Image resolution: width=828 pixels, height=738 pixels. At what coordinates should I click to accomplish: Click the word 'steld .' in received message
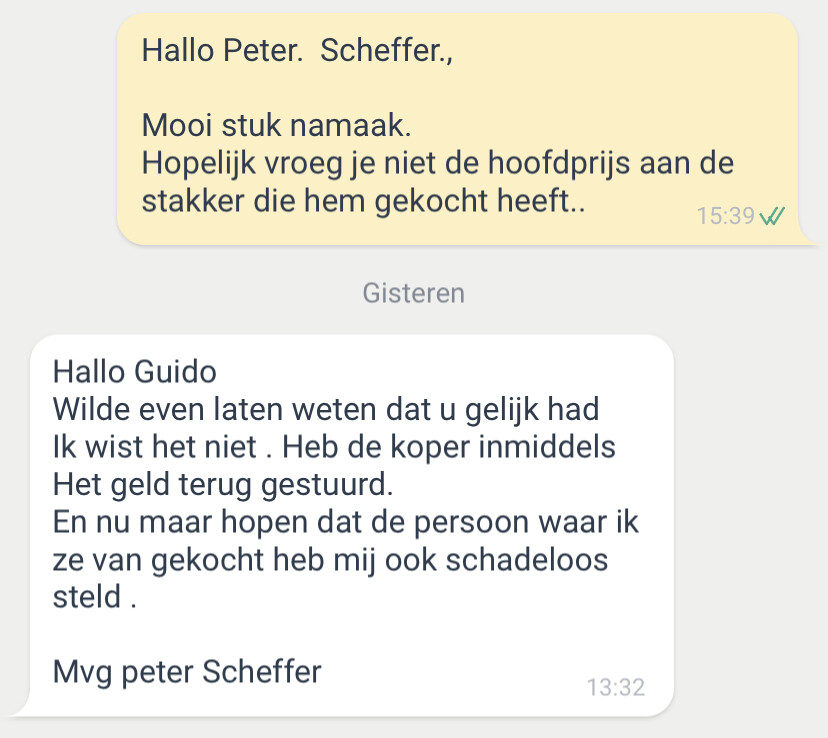[95, 597]
